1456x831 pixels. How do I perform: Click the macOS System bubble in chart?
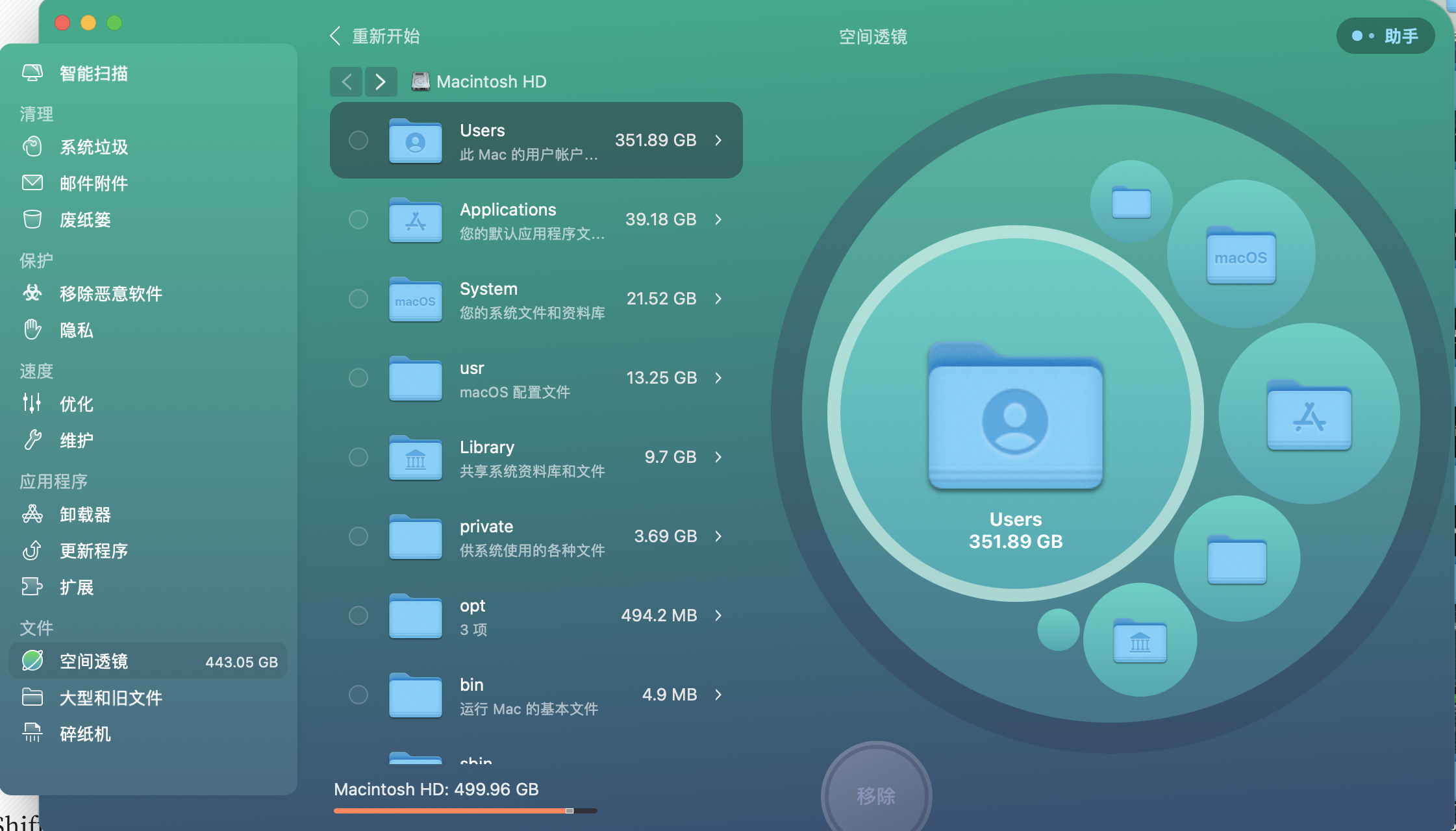pos(1240,254)
